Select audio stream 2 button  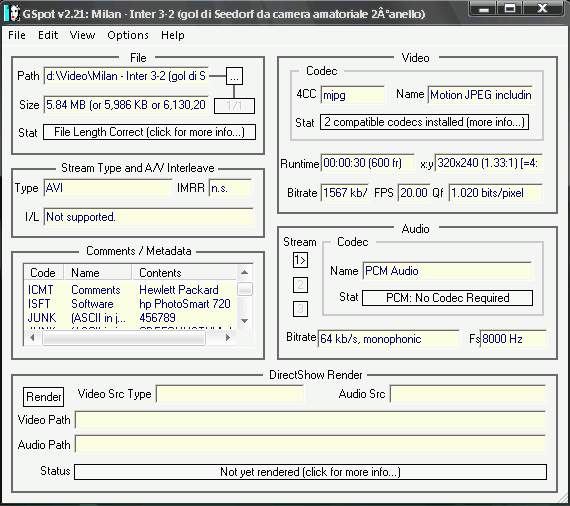(300, 285)
